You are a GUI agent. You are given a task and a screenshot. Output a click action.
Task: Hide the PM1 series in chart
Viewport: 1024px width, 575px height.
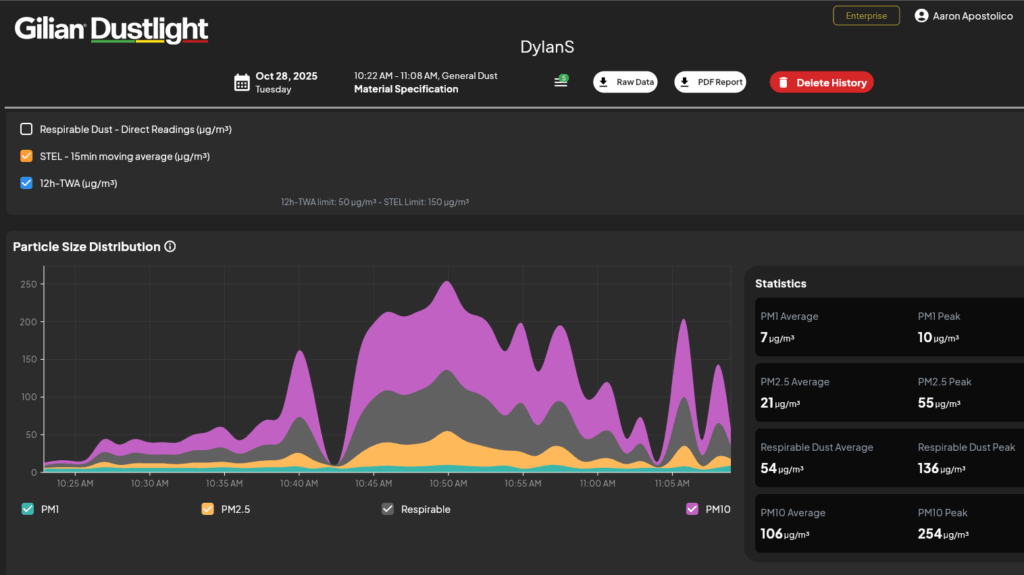click(x=27, y=509)
